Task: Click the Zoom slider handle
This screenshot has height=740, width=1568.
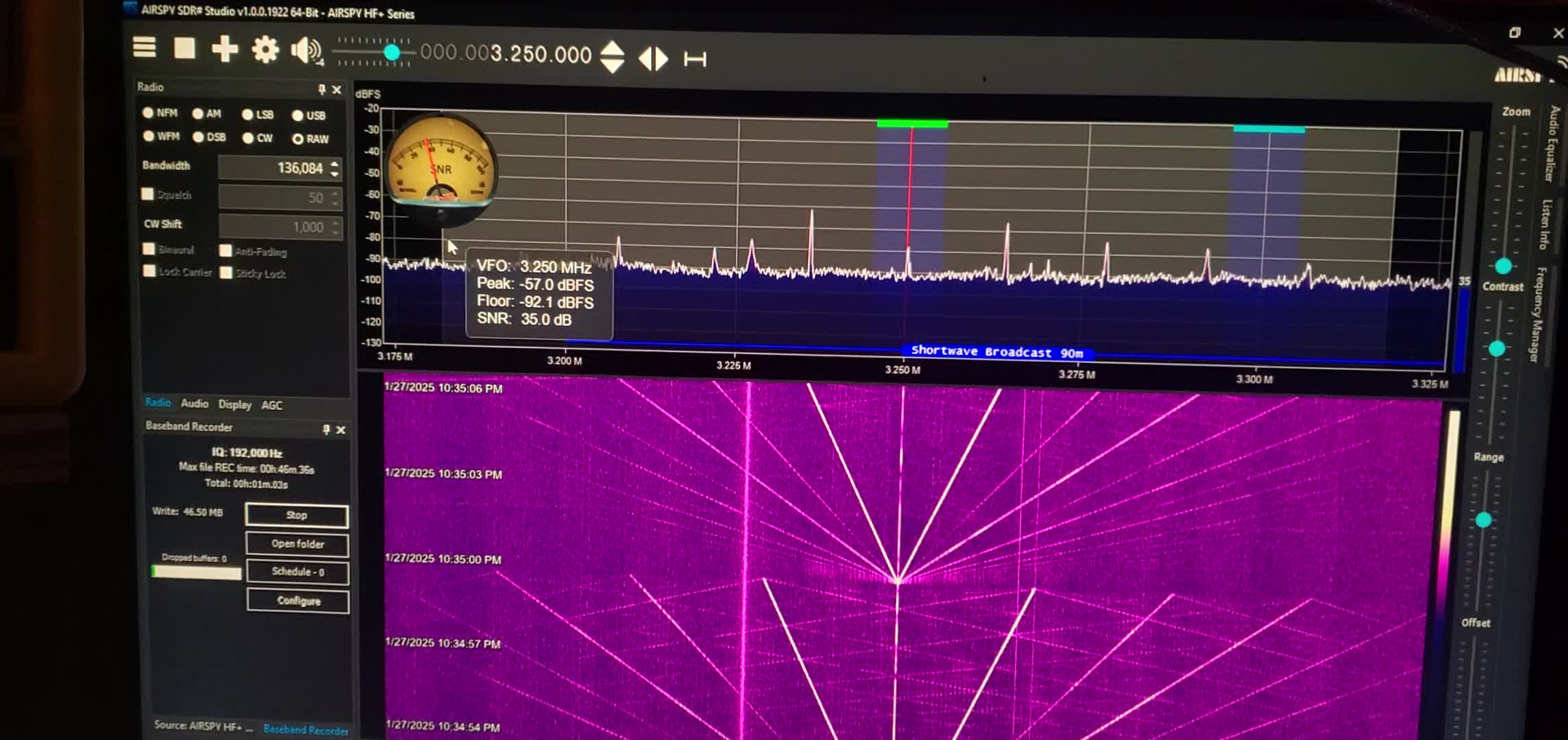Action: point(1503,266)
